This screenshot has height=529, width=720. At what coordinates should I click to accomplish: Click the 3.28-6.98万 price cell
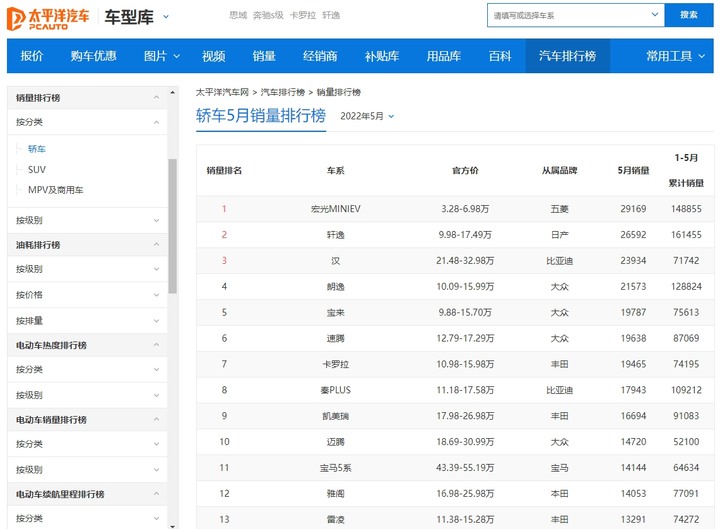click(465, 209)
